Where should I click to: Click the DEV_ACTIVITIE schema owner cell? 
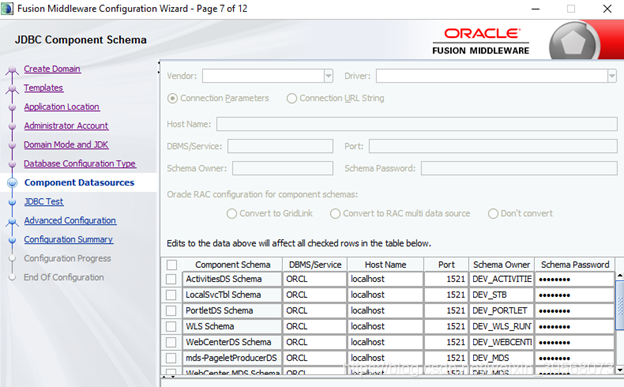tap(501, 279)
